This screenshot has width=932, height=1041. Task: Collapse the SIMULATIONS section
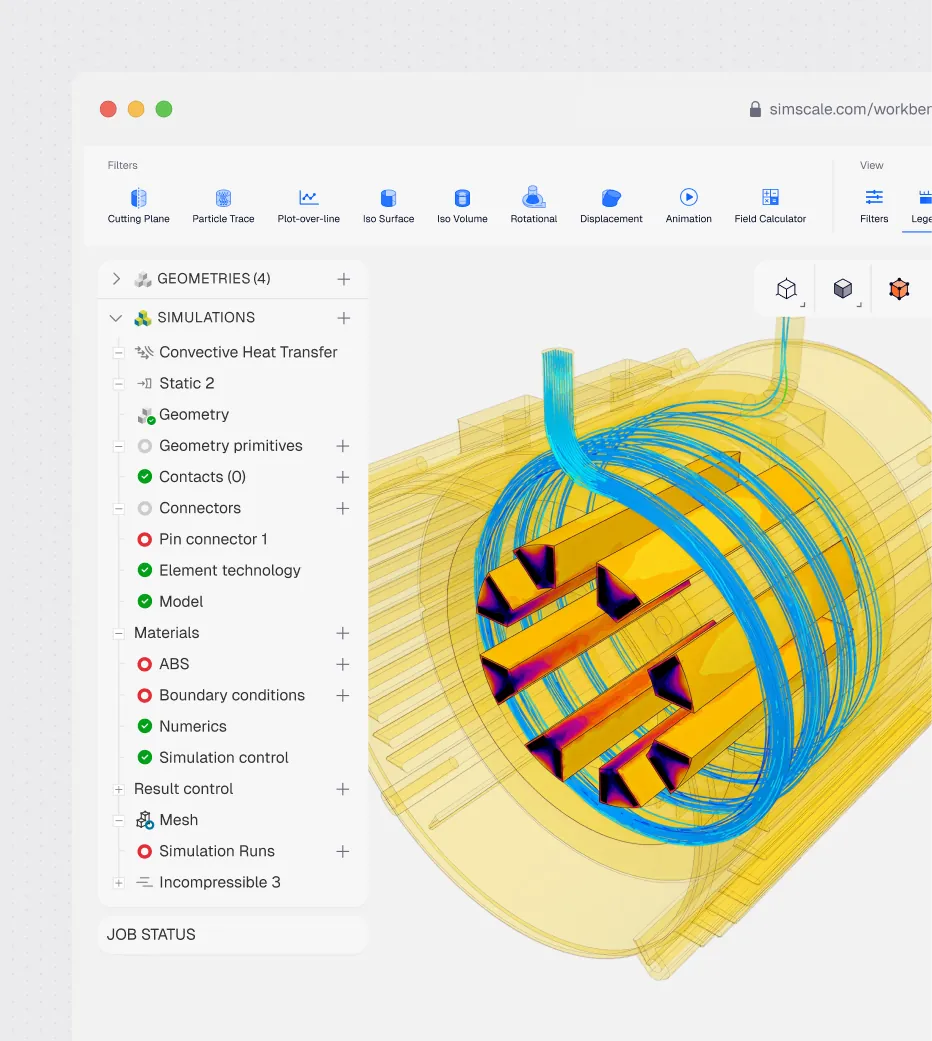[116, 318]
